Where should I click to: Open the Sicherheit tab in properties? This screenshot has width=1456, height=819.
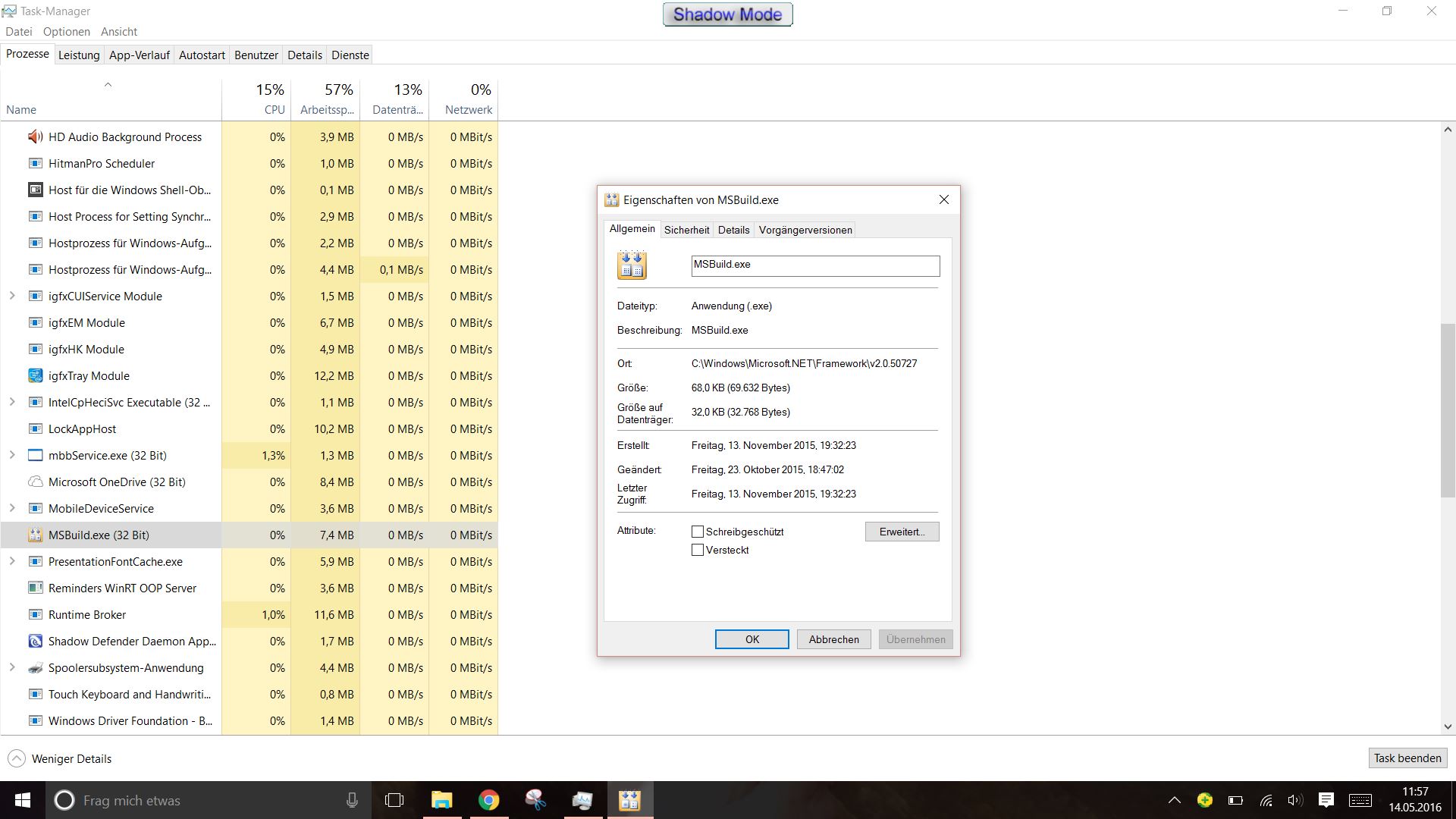686,230
